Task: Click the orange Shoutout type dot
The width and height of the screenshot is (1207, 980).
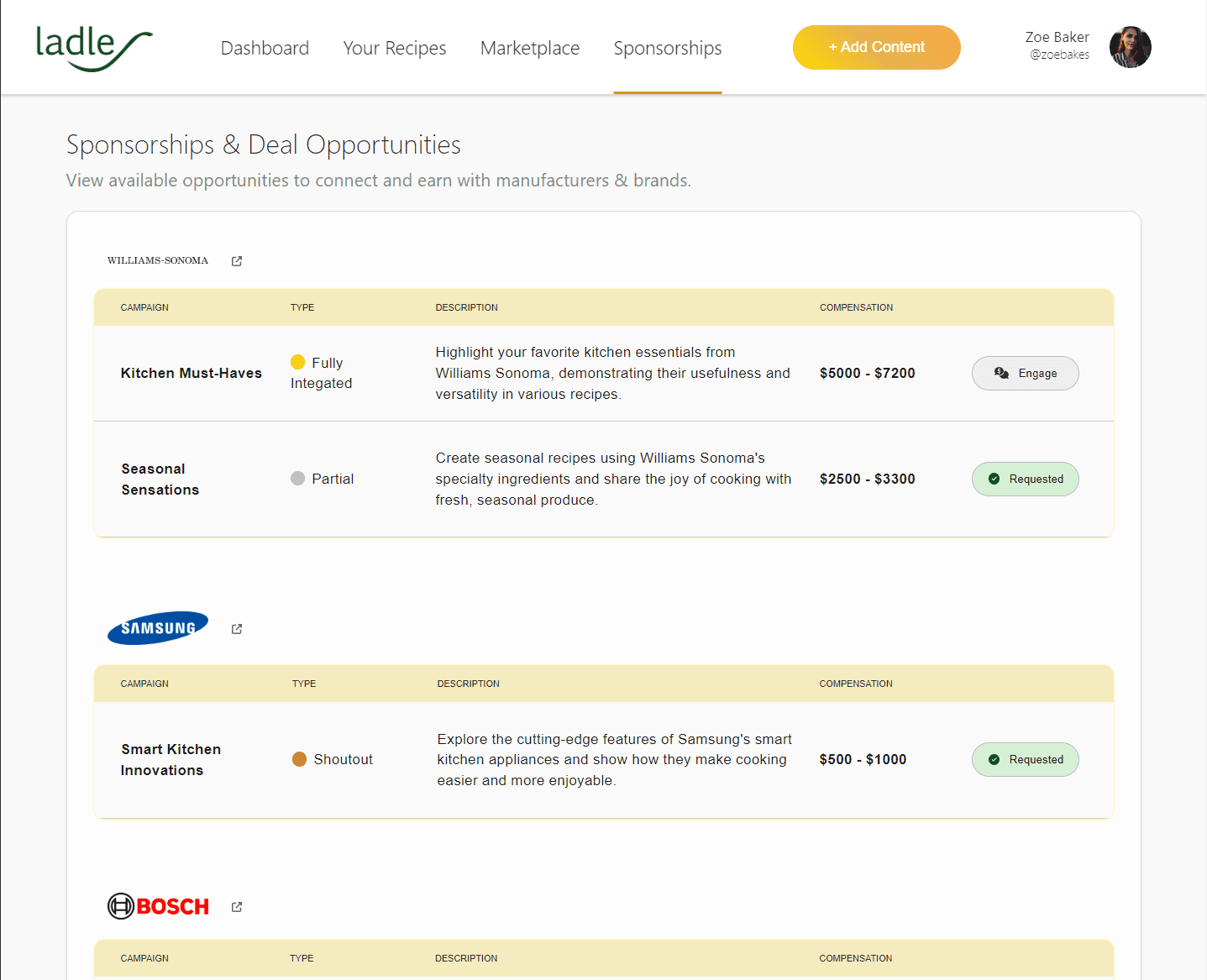Action: click(x=299, y=759)
